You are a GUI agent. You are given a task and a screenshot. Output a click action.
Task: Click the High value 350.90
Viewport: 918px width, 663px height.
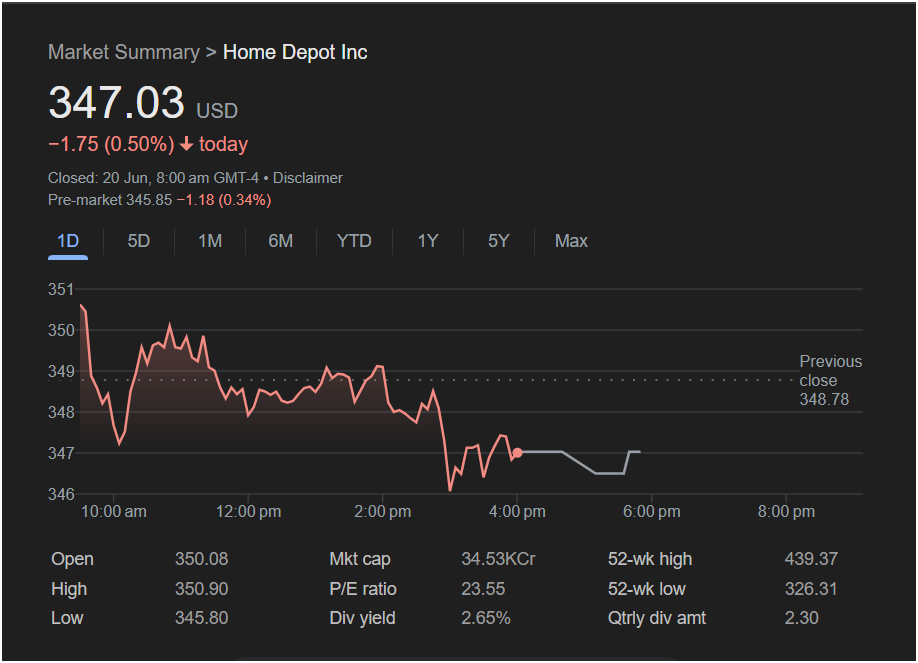201,589
